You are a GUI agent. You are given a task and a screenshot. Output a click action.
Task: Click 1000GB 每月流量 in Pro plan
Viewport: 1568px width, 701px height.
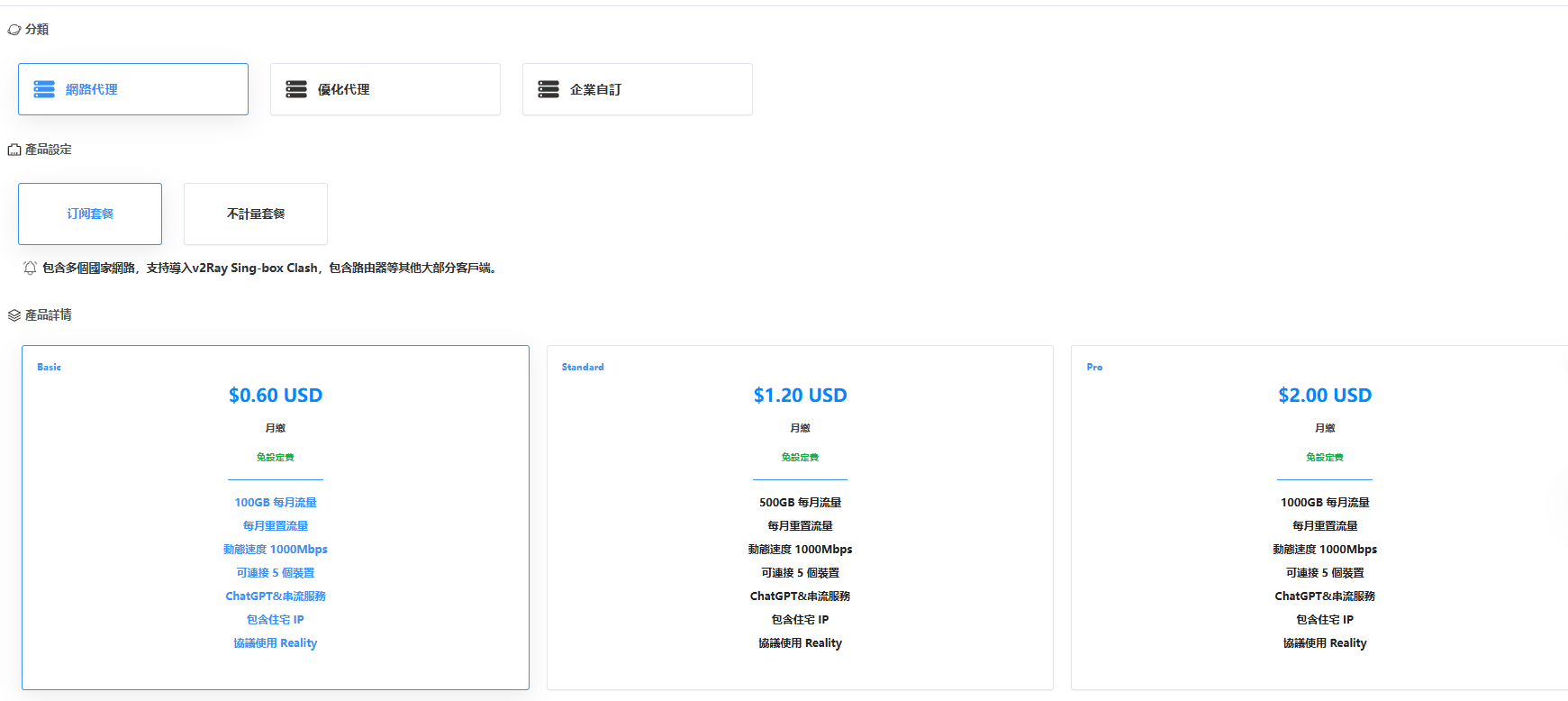(x=1324, y=503)
